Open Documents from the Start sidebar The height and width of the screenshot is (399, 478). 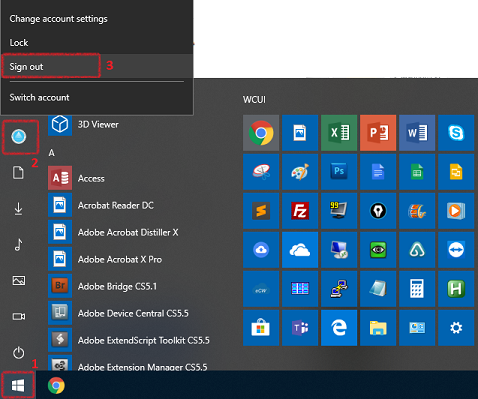pyautogui.click(x=18, y=173)
